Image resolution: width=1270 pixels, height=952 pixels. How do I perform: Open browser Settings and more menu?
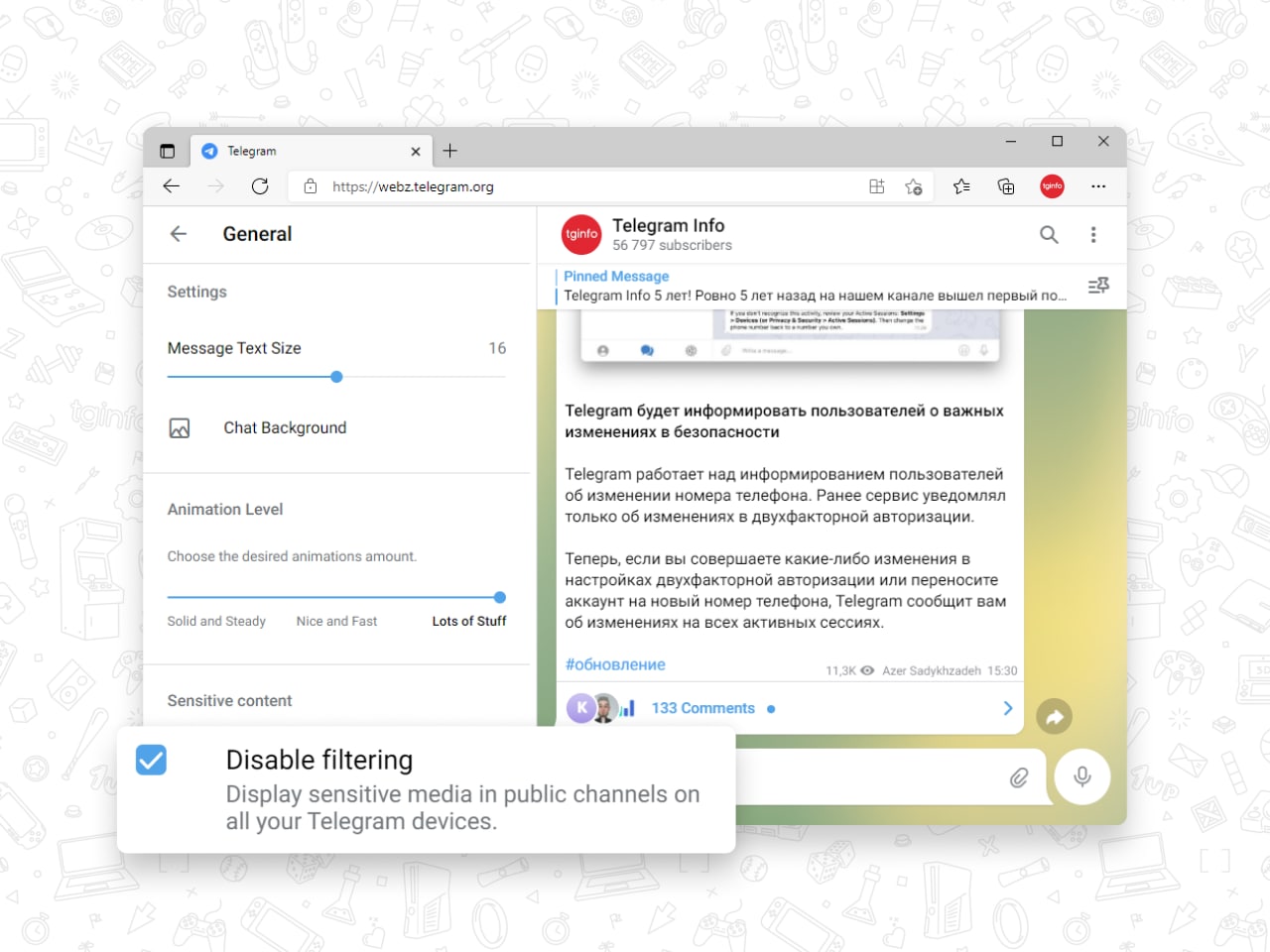pos(1098,186)
